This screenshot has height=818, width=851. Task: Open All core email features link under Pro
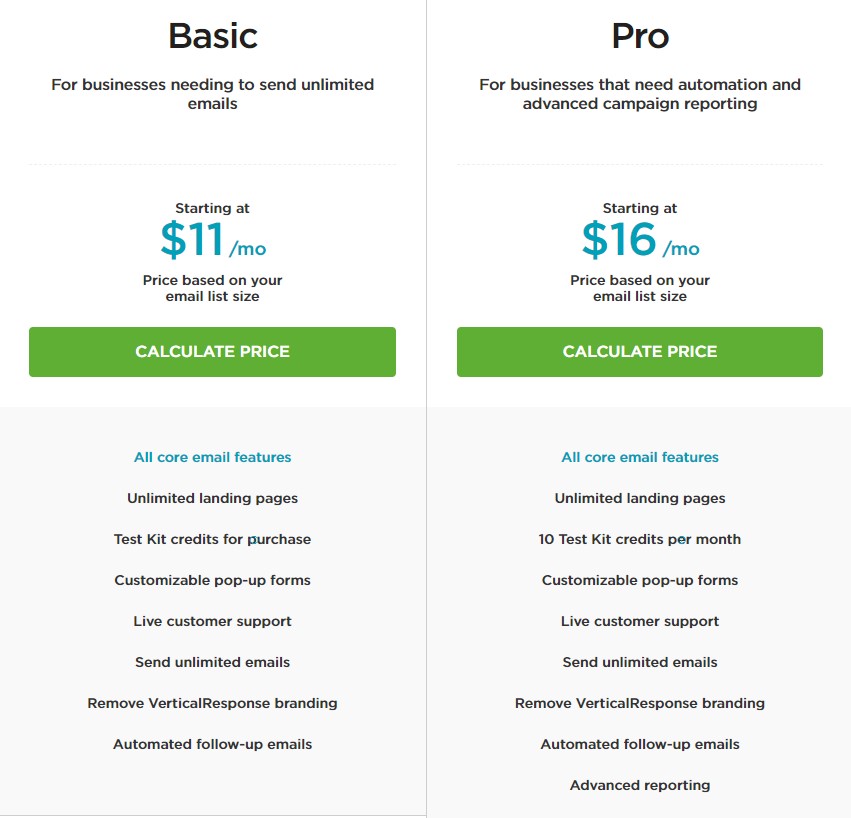coord(640,457)
